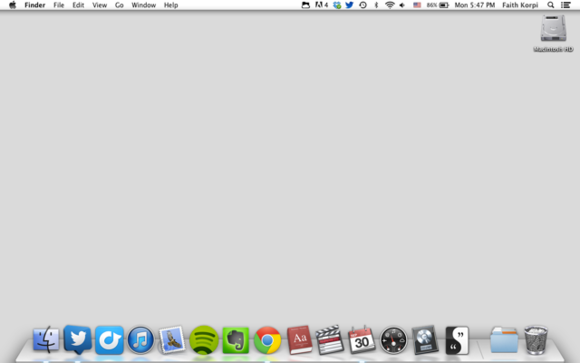This screenshot has height=363, width=580.
Task: Open the Apple menu
Action: [13, 5]
